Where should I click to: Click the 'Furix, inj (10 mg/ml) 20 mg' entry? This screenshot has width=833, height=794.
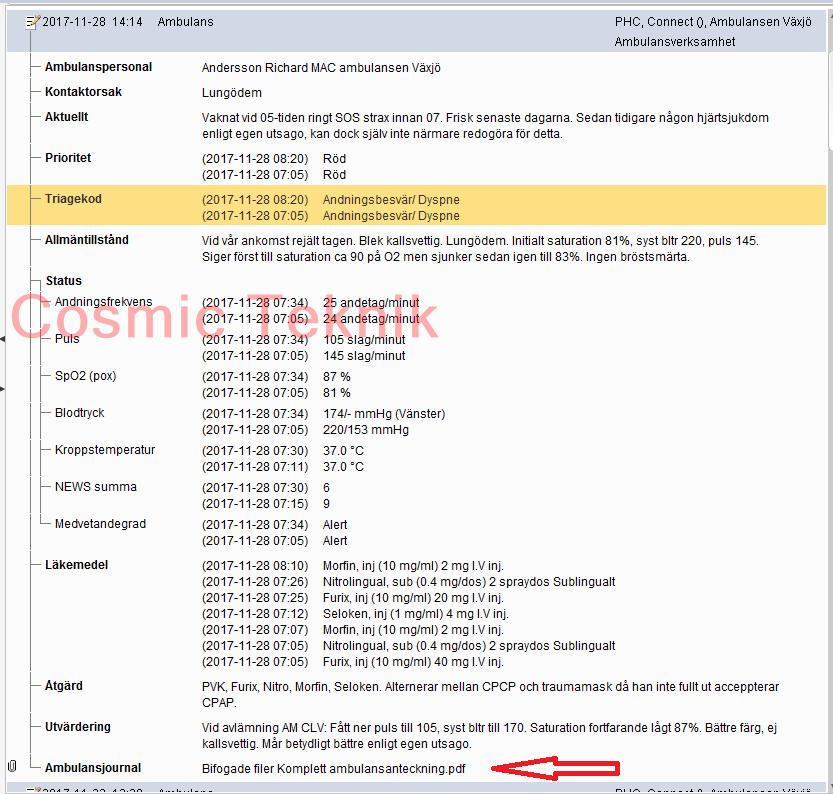pyautogui.click(x=413, y=598)
